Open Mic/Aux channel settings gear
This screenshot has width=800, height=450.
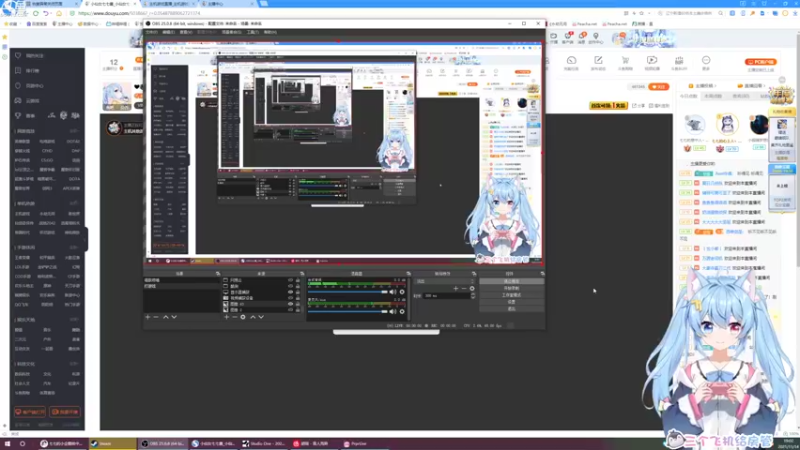pos(402,311)
